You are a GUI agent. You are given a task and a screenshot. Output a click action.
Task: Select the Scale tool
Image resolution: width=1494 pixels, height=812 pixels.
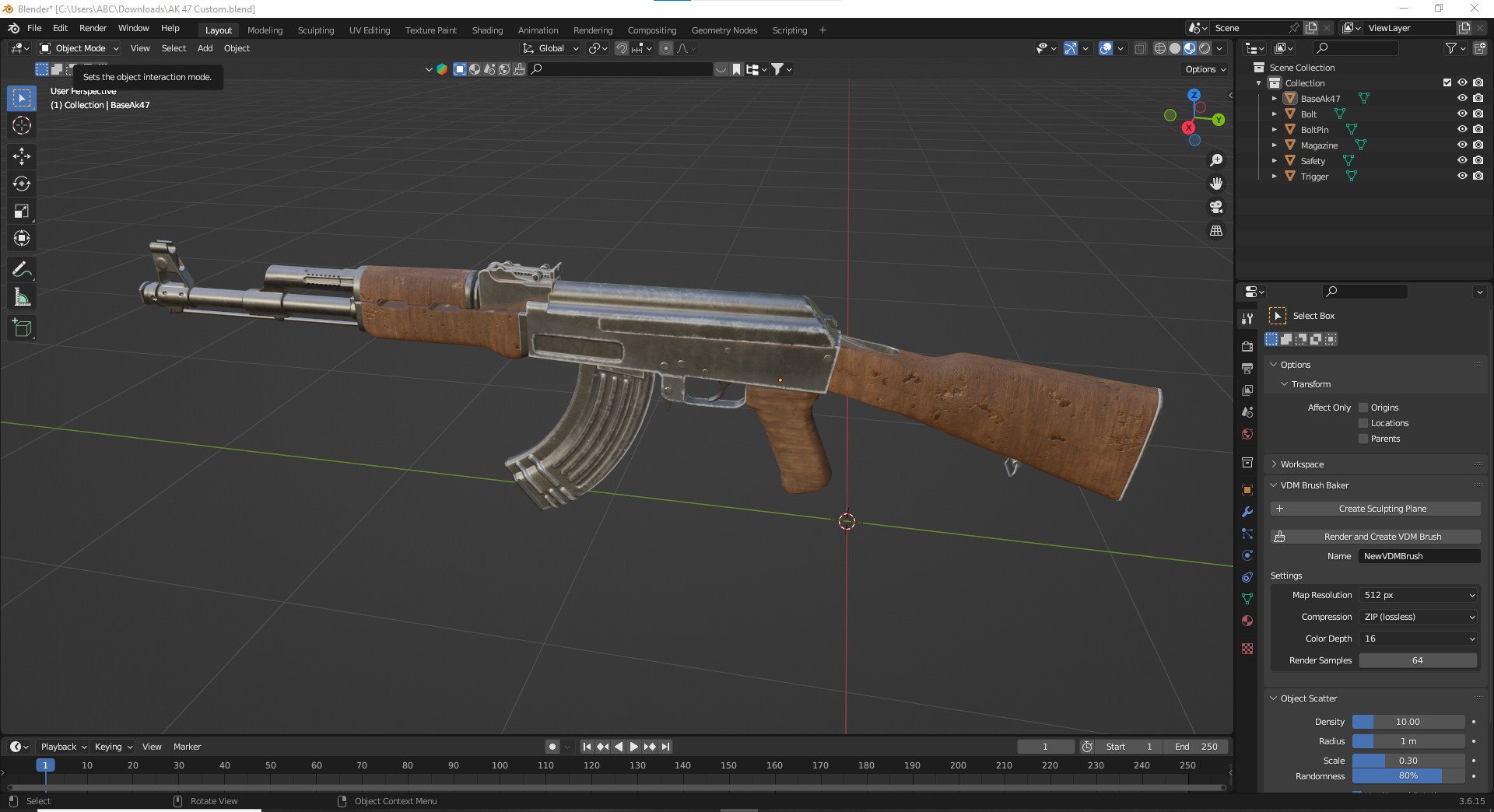tap(22, 211)
